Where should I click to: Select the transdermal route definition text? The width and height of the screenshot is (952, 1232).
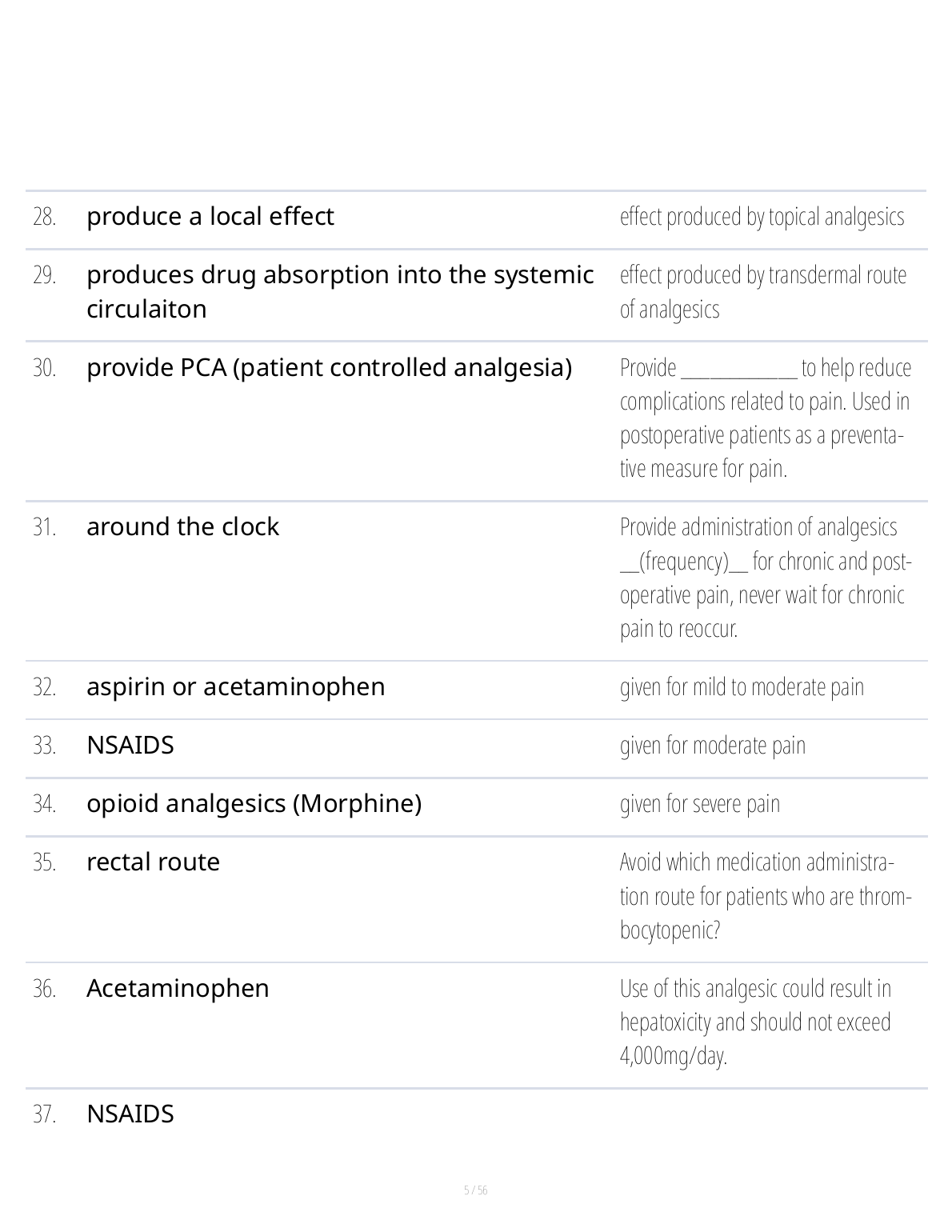tap(762, 291)
